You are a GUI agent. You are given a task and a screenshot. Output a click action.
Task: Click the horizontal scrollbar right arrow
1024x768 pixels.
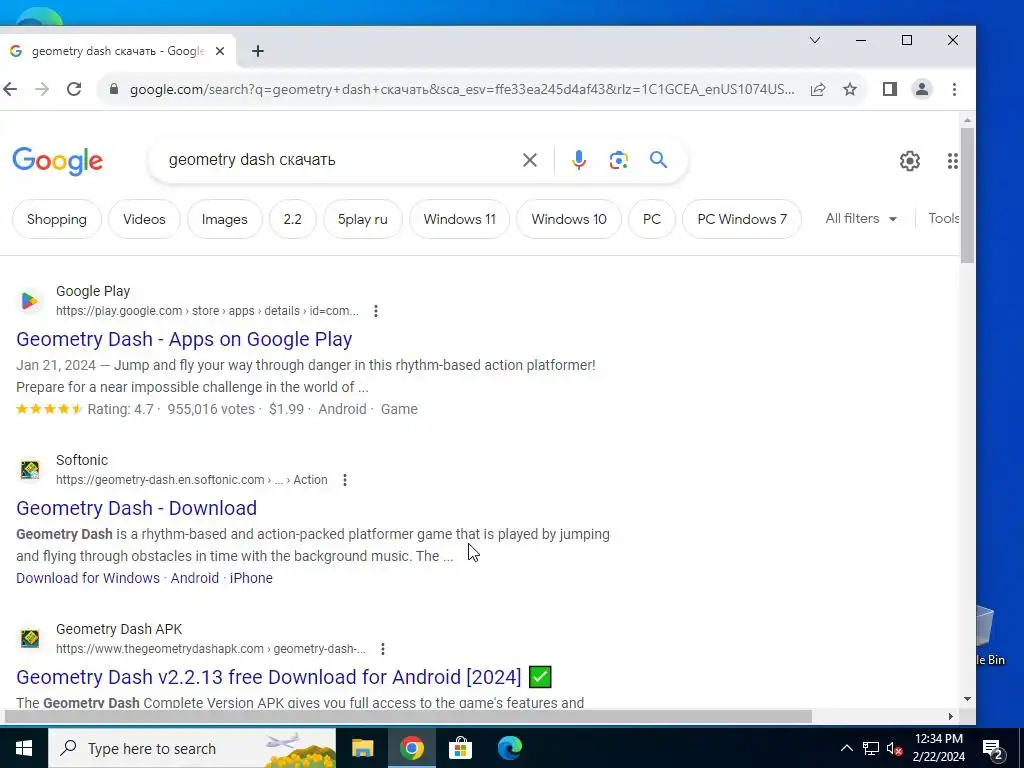click(950, 717)
